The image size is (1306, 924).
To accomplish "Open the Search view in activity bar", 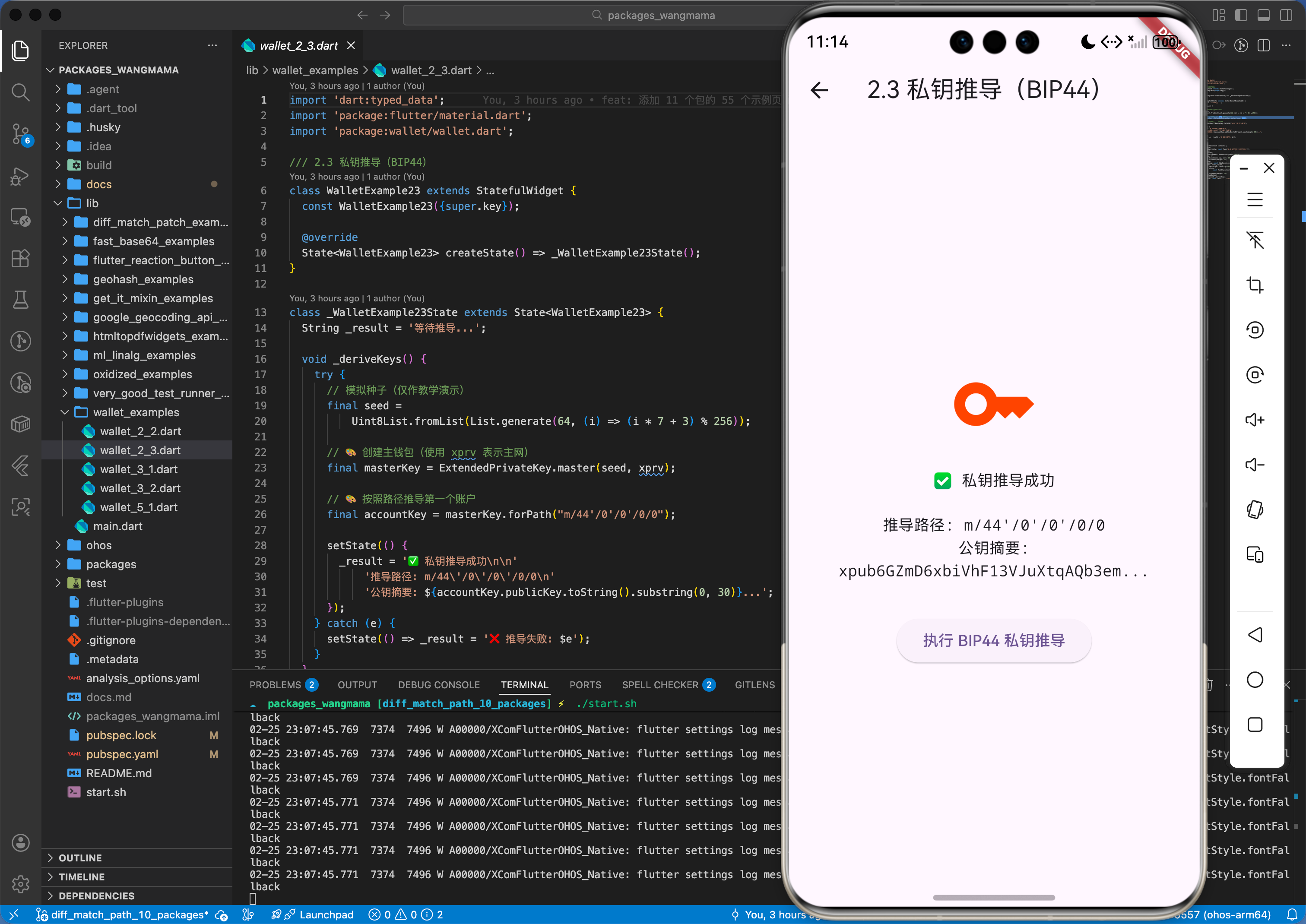I will pyautogui.click(x=20, y=92).
